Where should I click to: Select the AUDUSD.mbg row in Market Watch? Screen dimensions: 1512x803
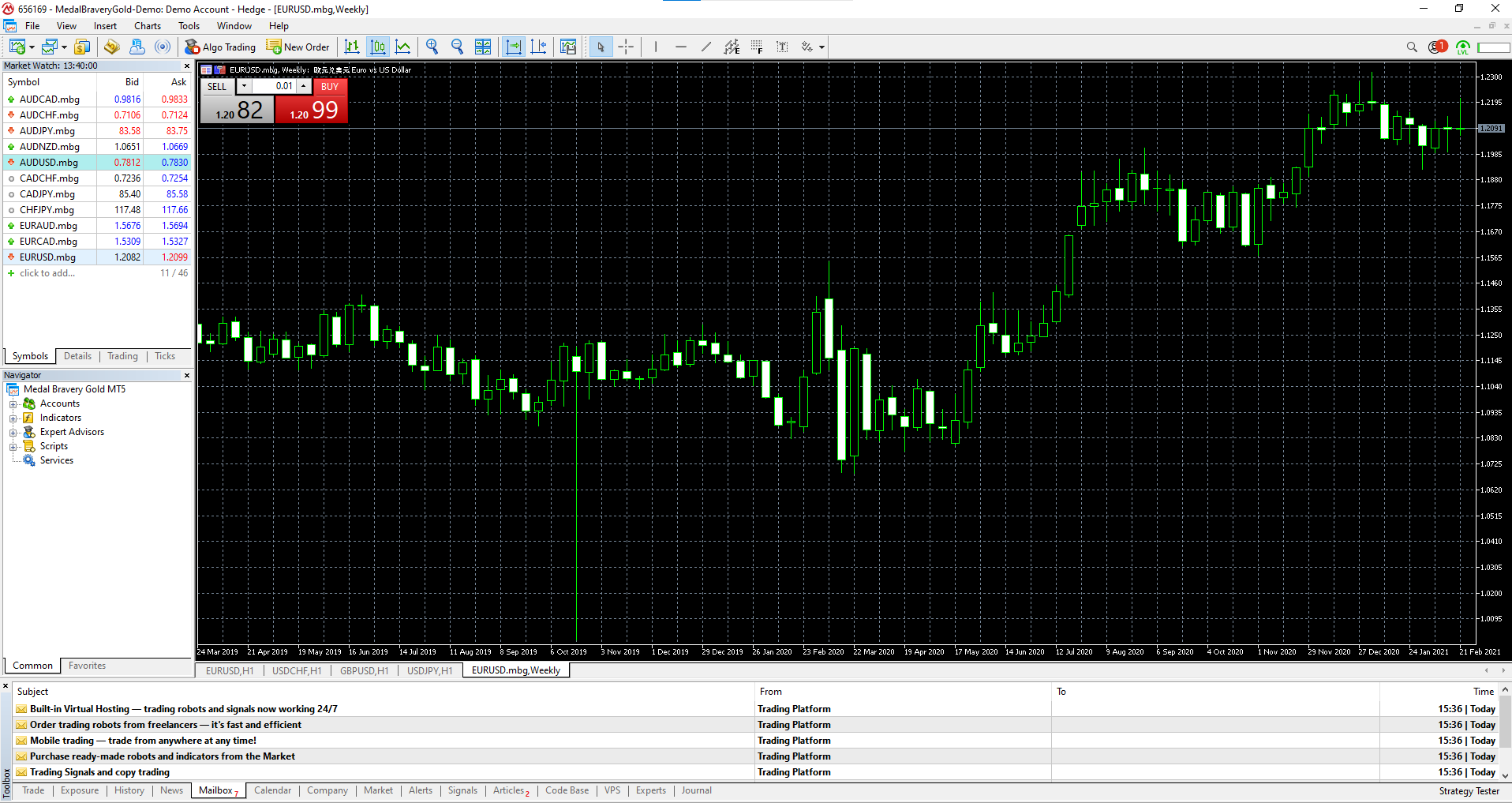click(97, 163)
